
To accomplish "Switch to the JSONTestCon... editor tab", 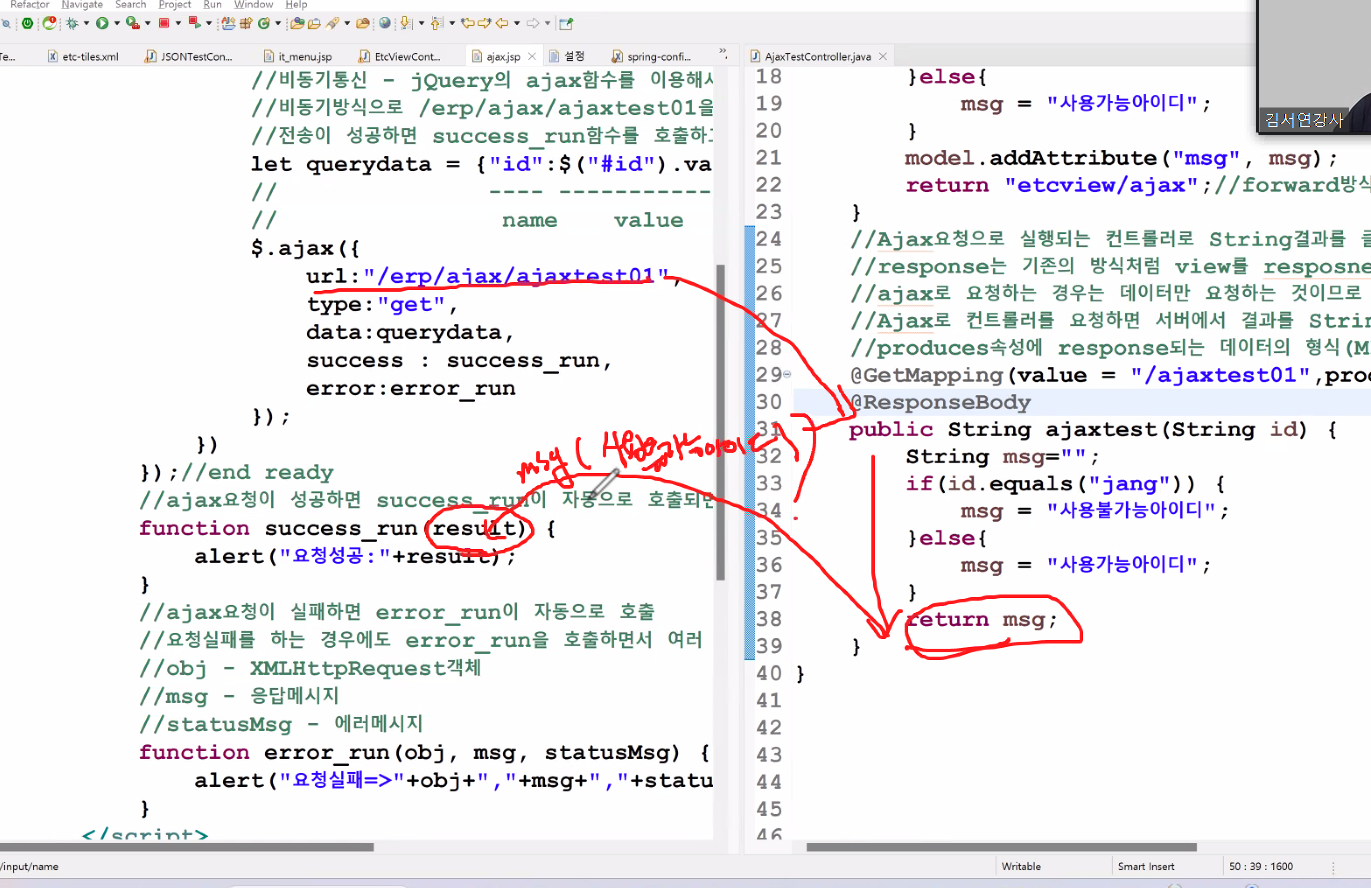I will pyautogui.click(x=189, y=56).
